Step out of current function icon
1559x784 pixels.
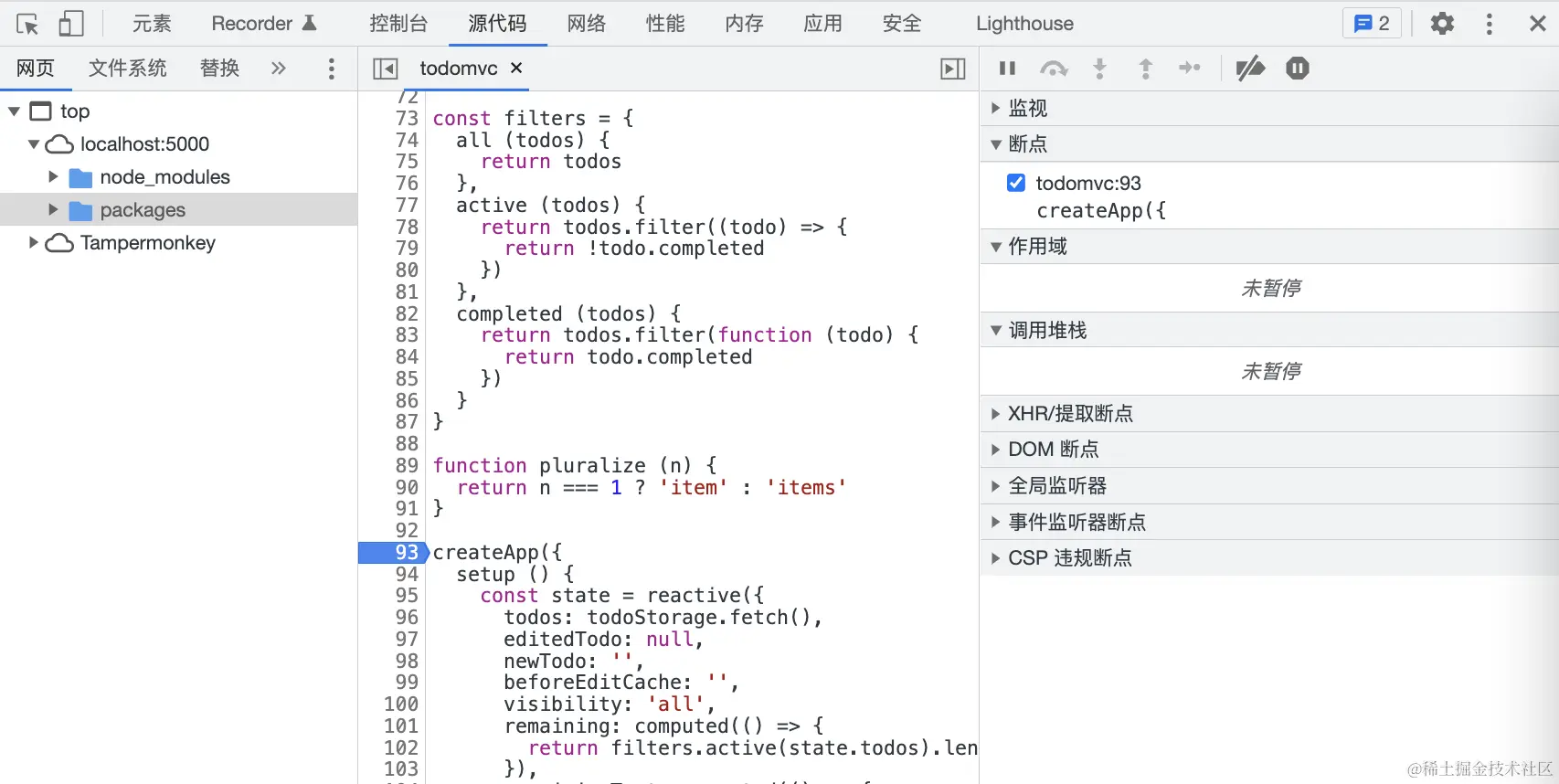pos(1145,69)
